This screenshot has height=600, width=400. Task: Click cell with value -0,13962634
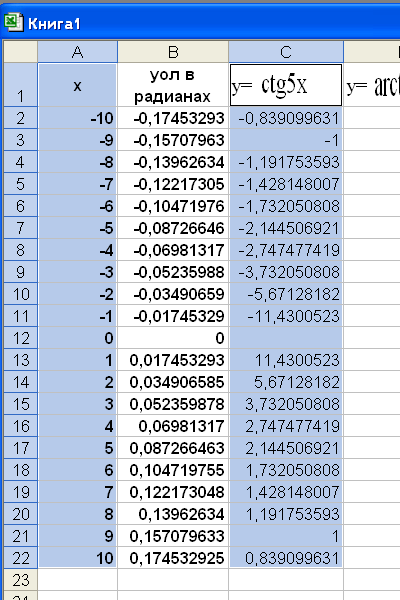click(173, 162)
